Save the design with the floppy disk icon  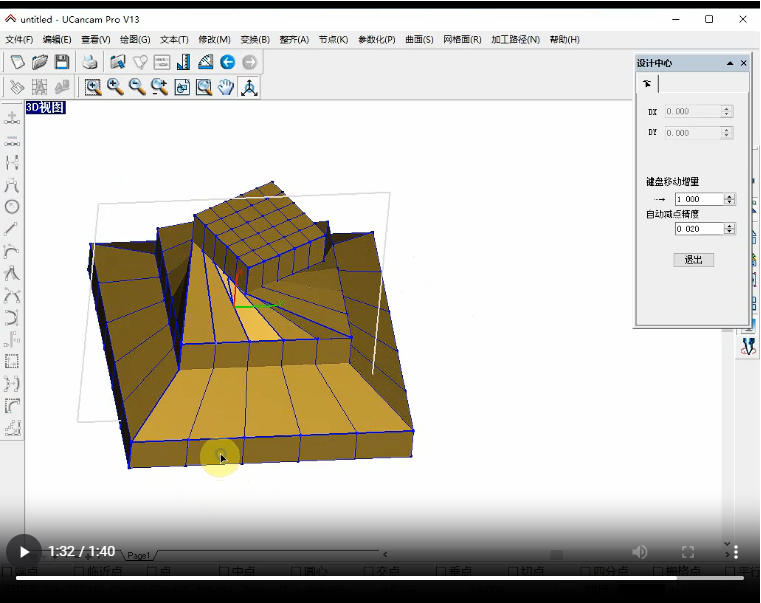(x=62, y=62)
